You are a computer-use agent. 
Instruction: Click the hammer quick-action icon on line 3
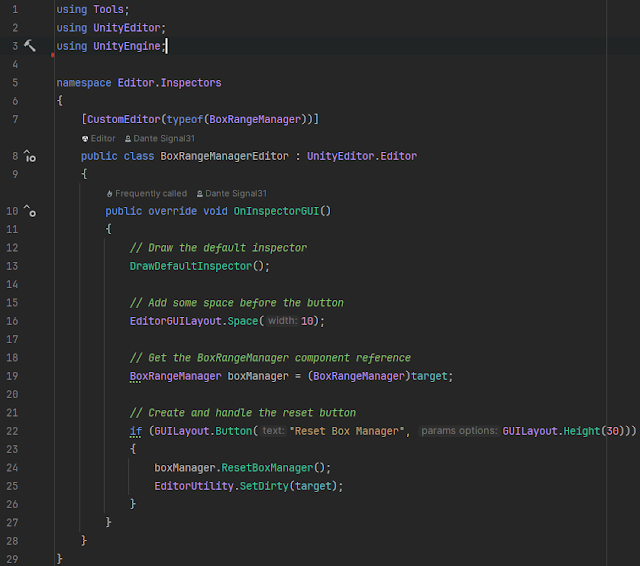tap(29, 46)
